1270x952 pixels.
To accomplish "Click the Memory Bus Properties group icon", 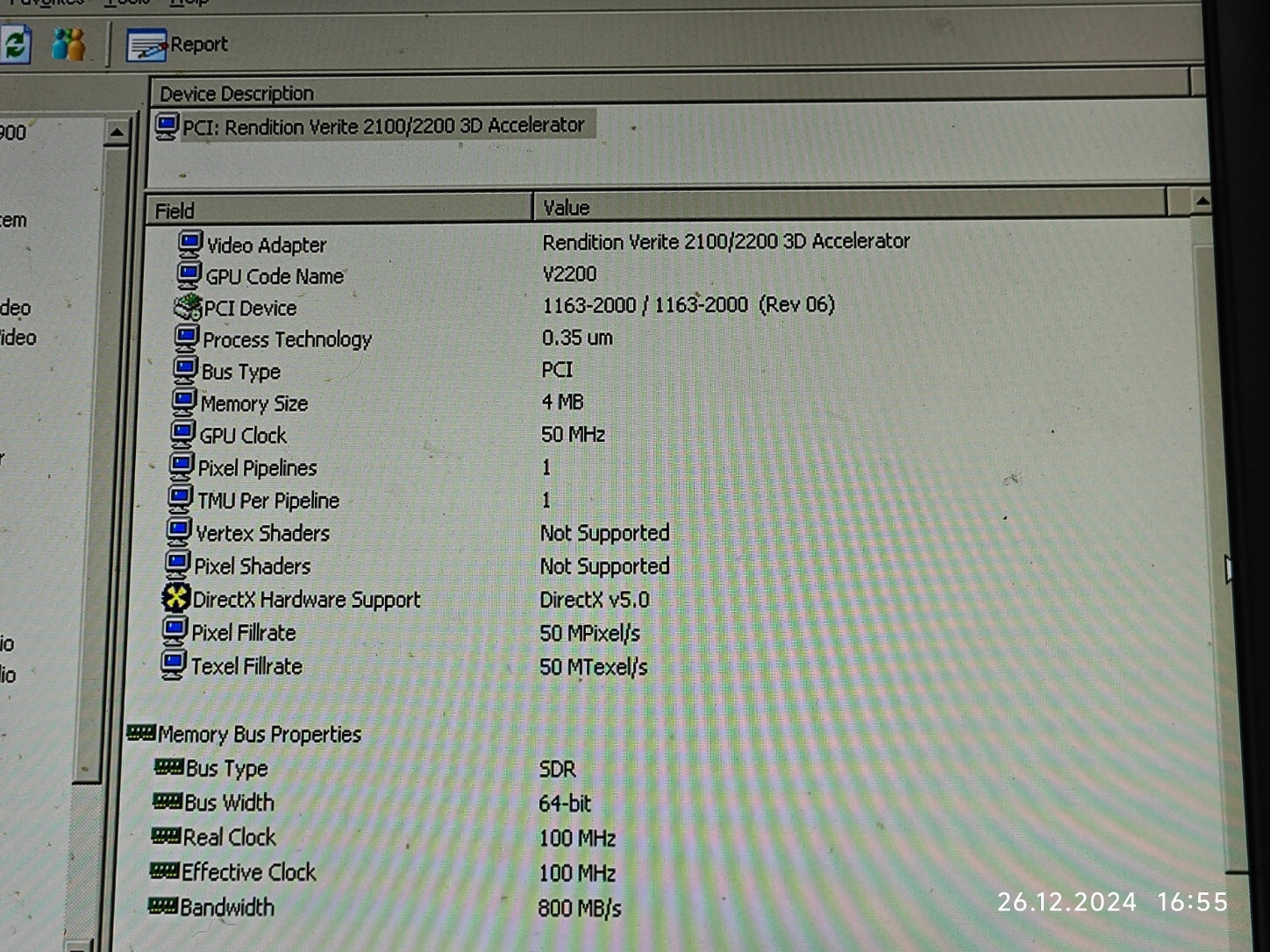I will tap(140, 733).
